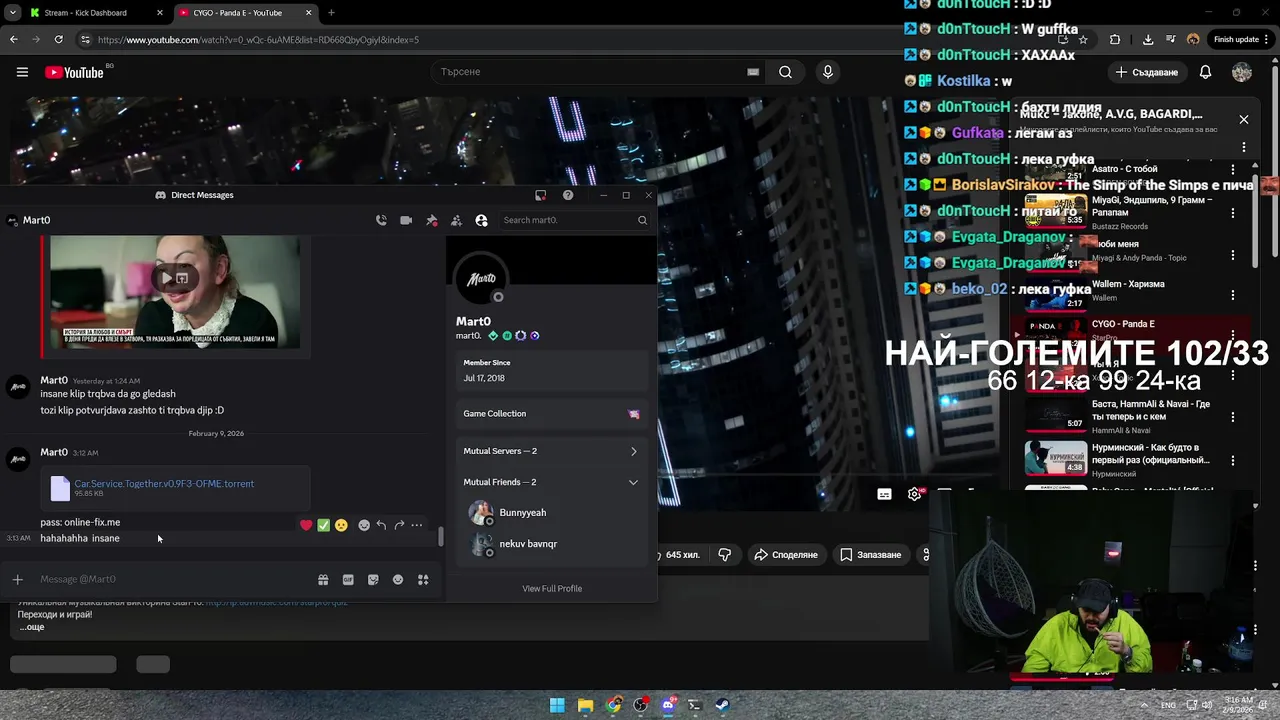The width and height of the screenshot is (1280, 720).
Task: Click the plus attachment button in Discord
Action: [x=17, y=579]
